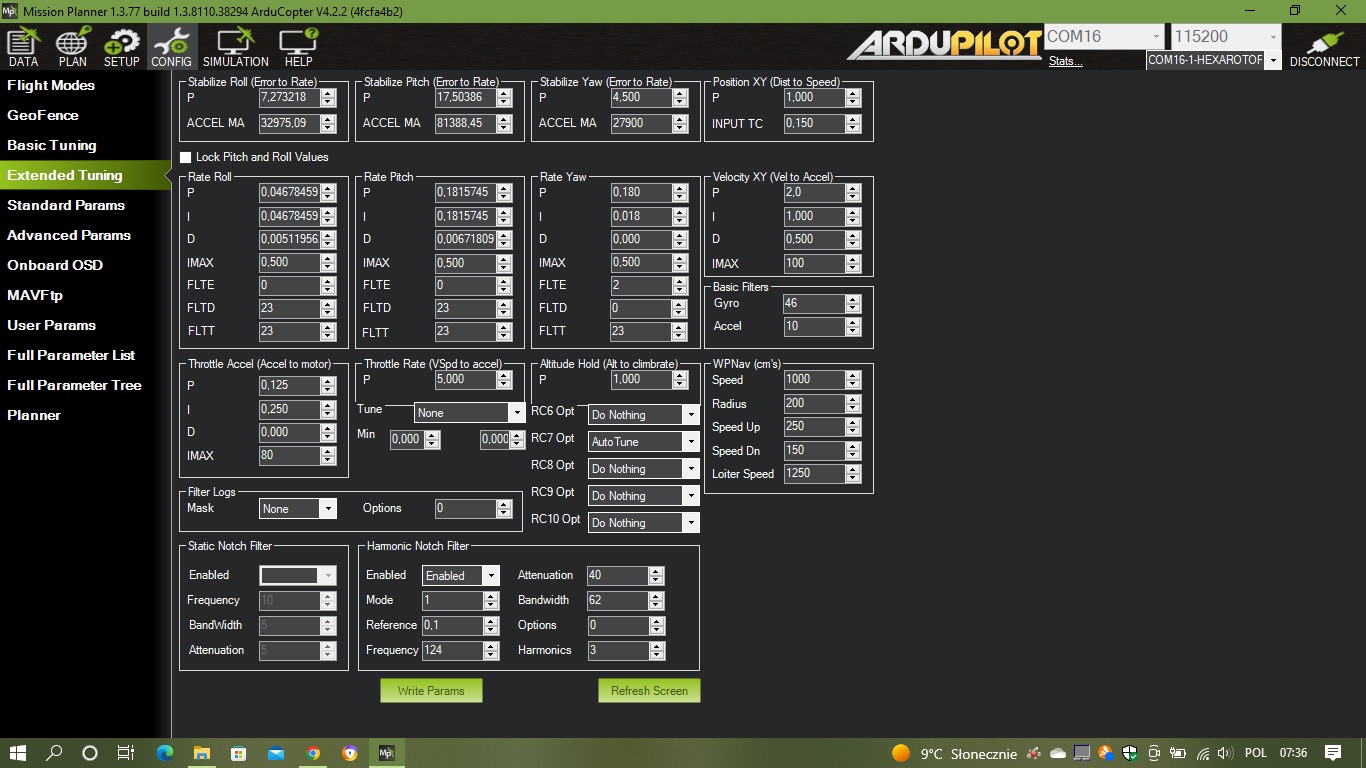Screen dimensions: 1366x768
Task: Open the PLAN mission planning view
Action: click(x=72, y=47)
